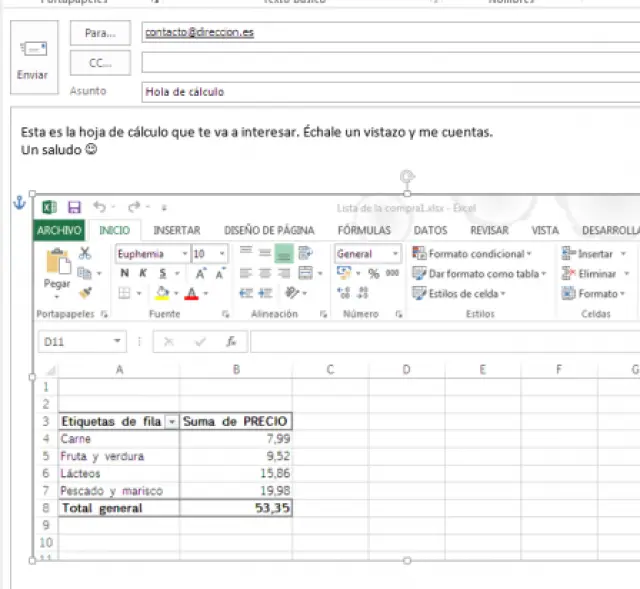Click the Cut scissors icon

pyautogui.click(x=85, y=254)
